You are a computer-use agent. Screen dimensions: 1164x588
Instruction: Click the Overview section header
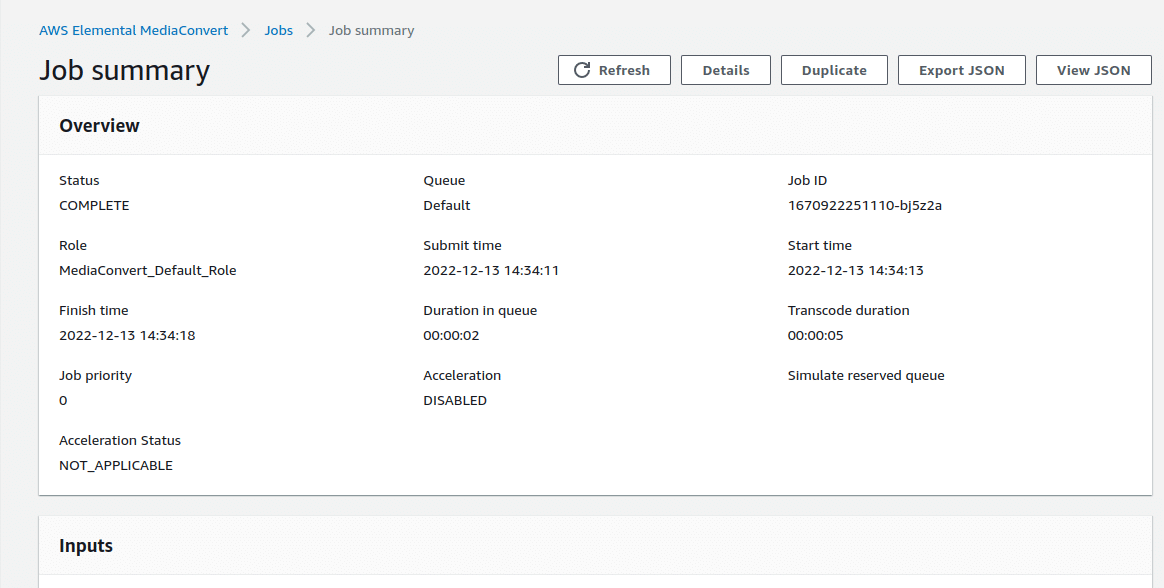(100, 126)
